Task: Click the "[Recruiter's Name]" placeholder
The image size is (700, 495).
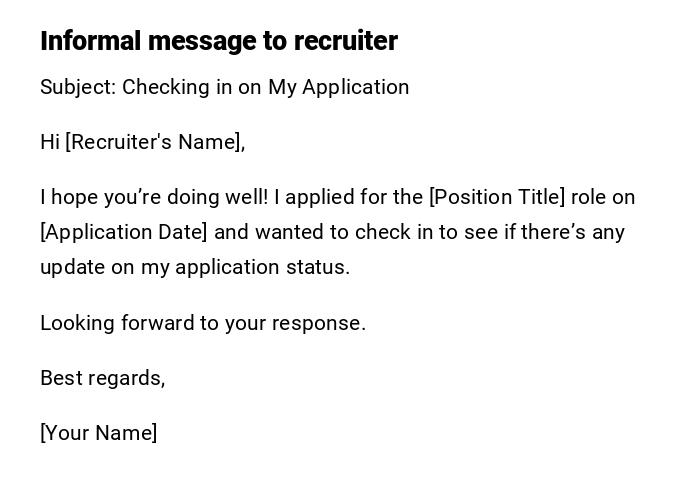Action: pyautogui.click(x=155, y=142)
